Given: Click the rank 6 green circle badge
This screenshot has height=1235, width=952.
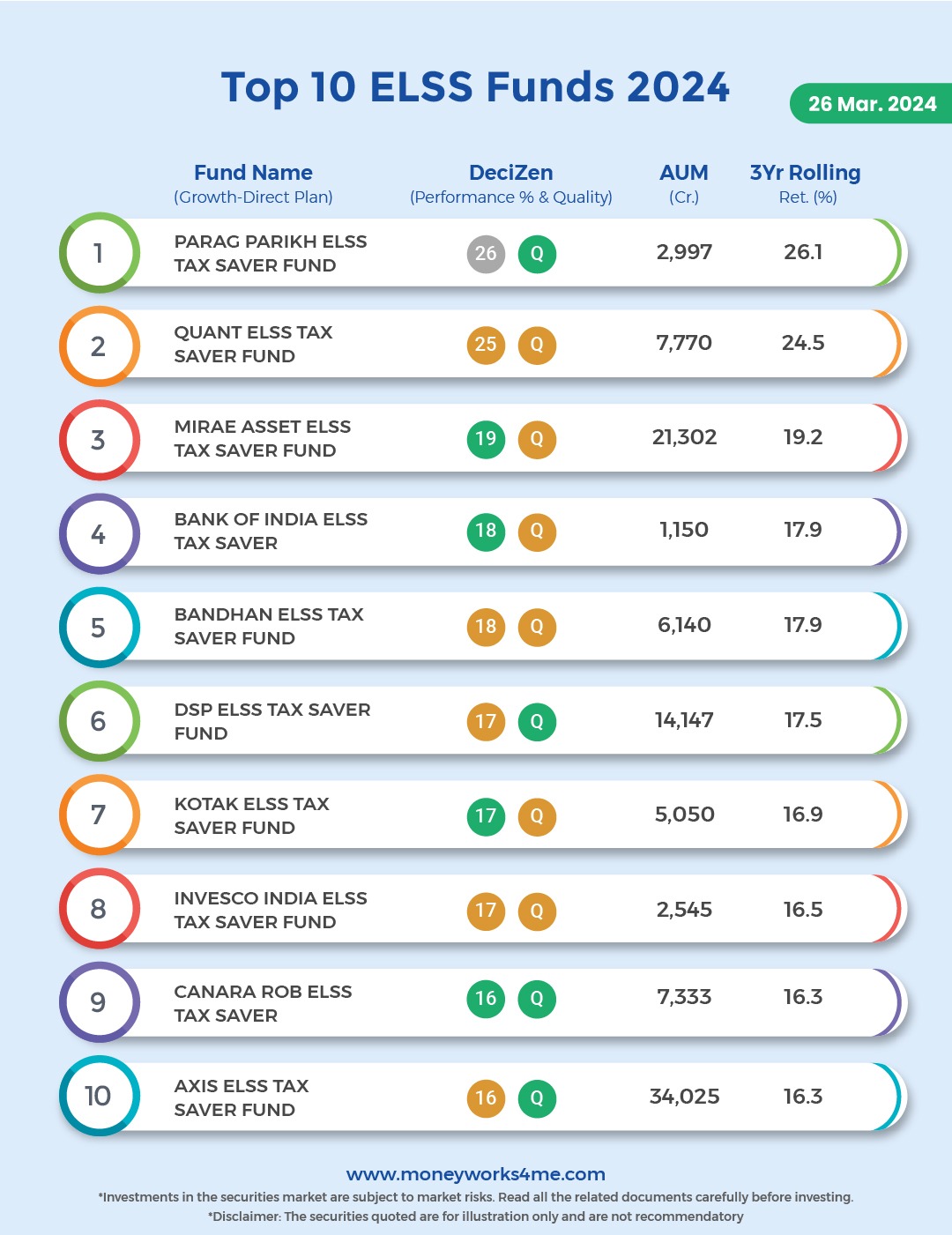Looking at the screenshot, I should click(x=99, y=721).
